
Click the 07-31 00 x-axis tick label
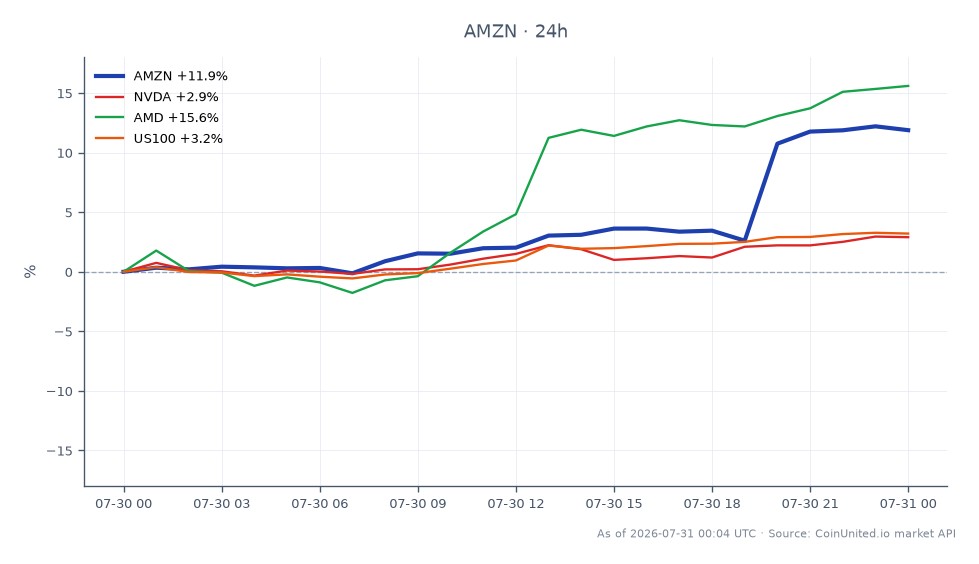click(x=908, y=504)
